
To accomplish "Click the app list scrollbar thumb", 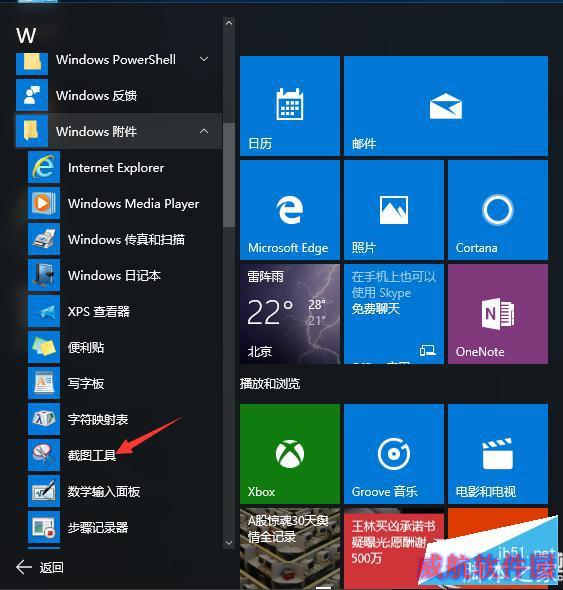I will (x=229, y=175).
